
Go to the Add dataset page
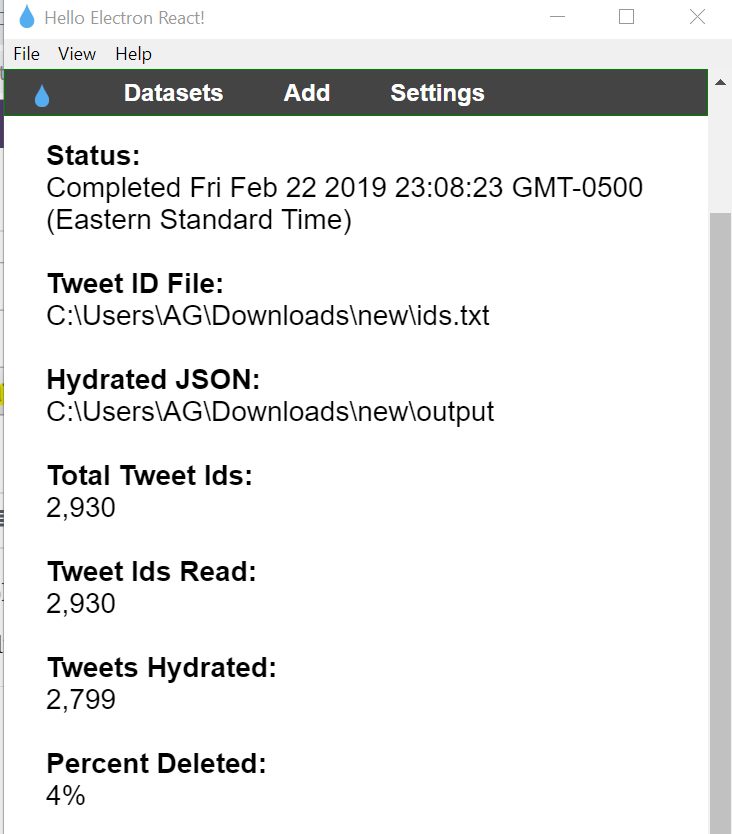pyautogui.click(x=307, y=93)
